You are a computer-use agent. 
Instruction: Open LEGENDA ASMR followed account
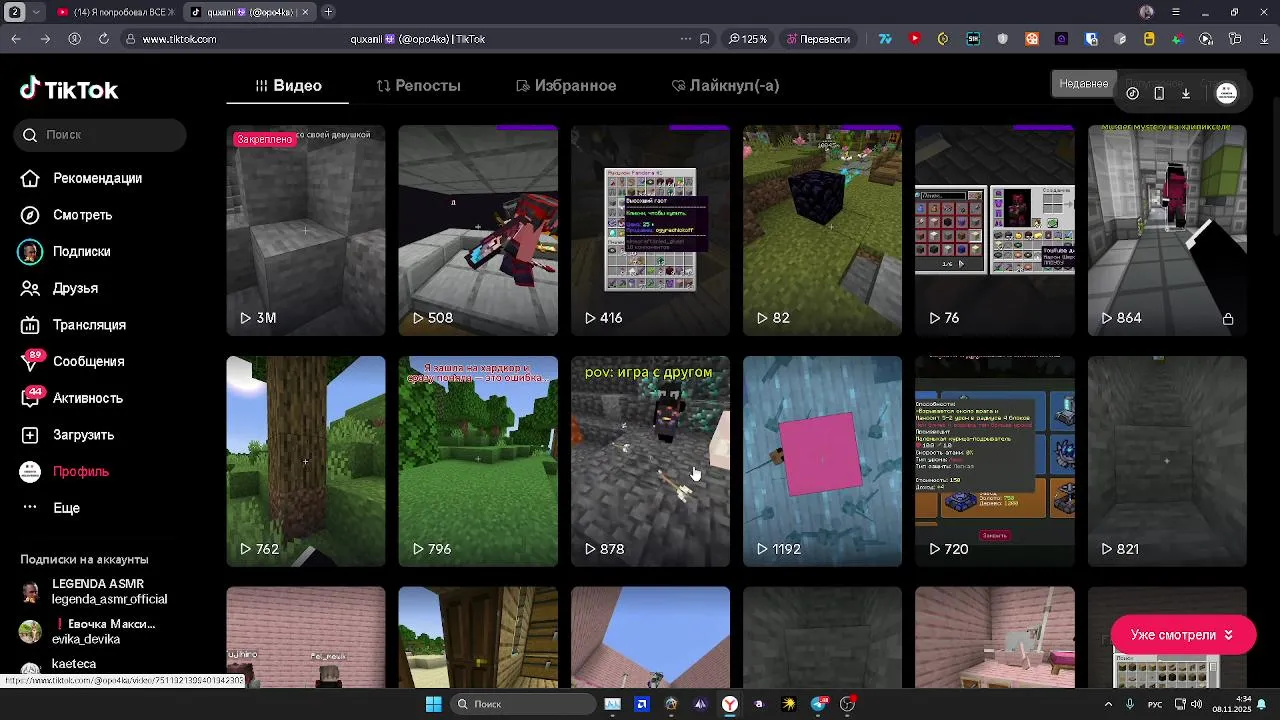point(96,591)
